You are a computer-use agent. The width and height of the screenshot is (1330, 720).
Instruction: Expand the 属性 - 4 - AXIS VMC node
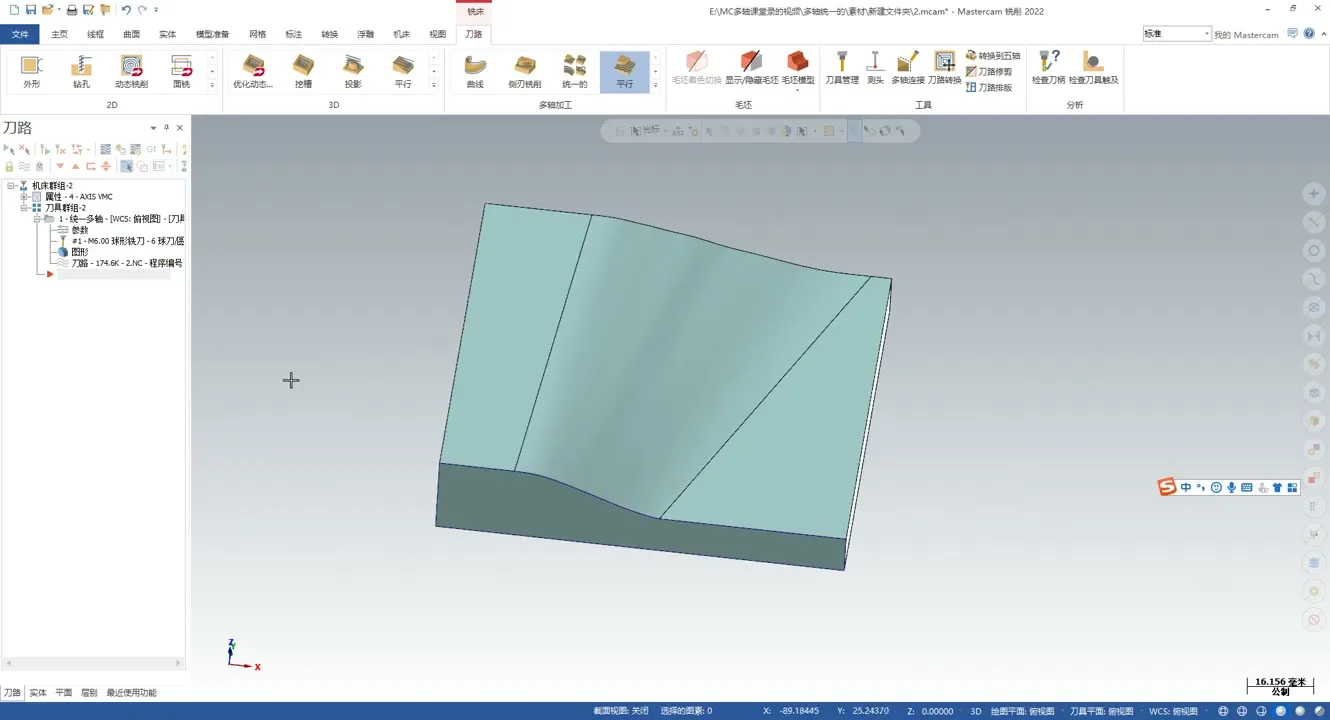(x=24, y=197)
